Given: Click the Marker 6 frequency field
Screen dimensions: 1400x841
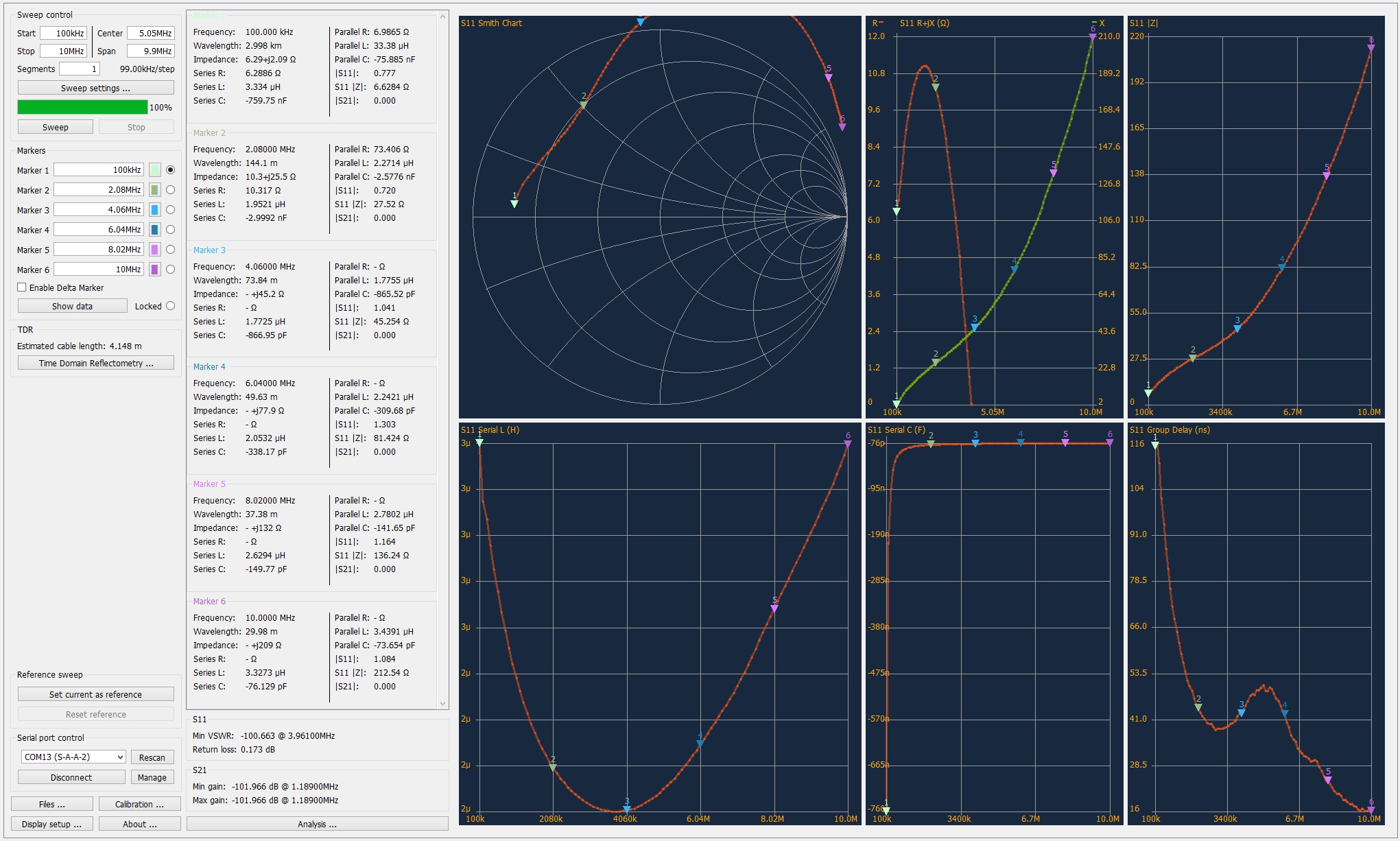Looking at the screenshot, I should pos(99,270).
